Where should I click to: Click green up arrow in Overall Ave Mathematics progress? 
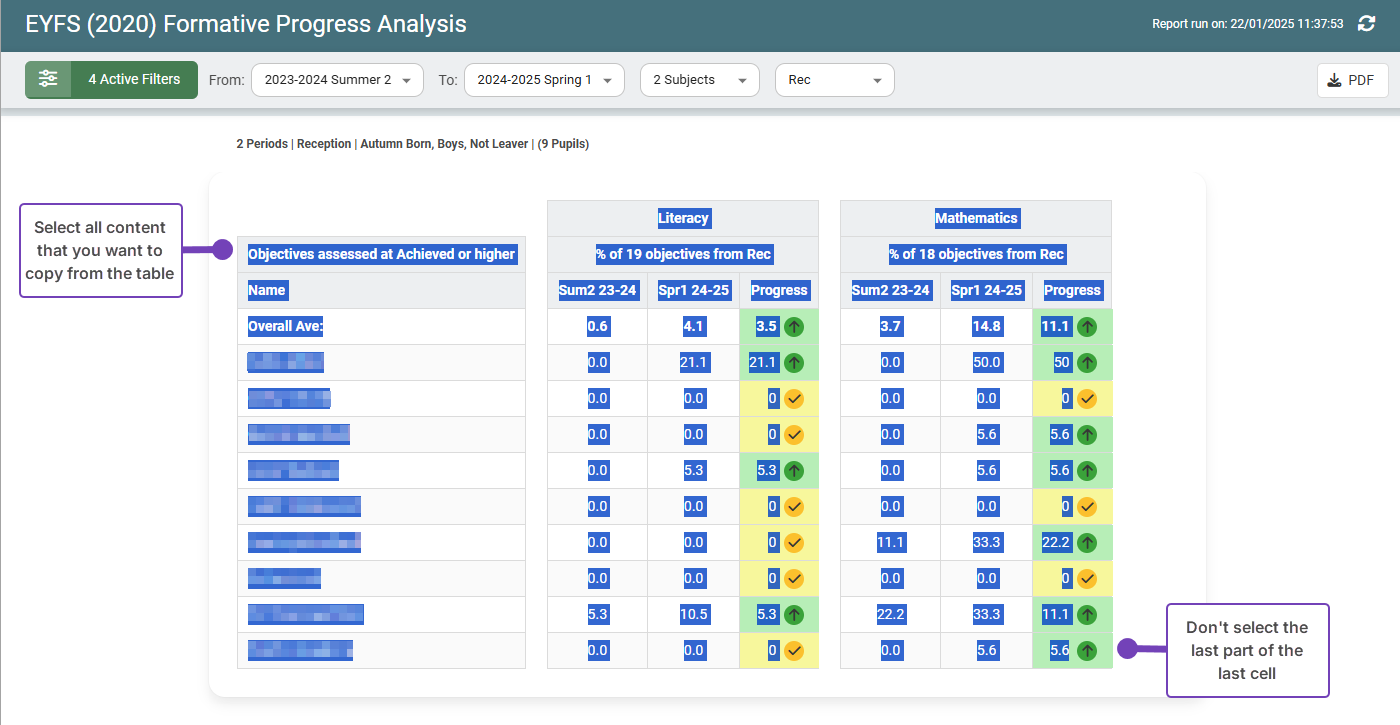(x=1087, y=326)
